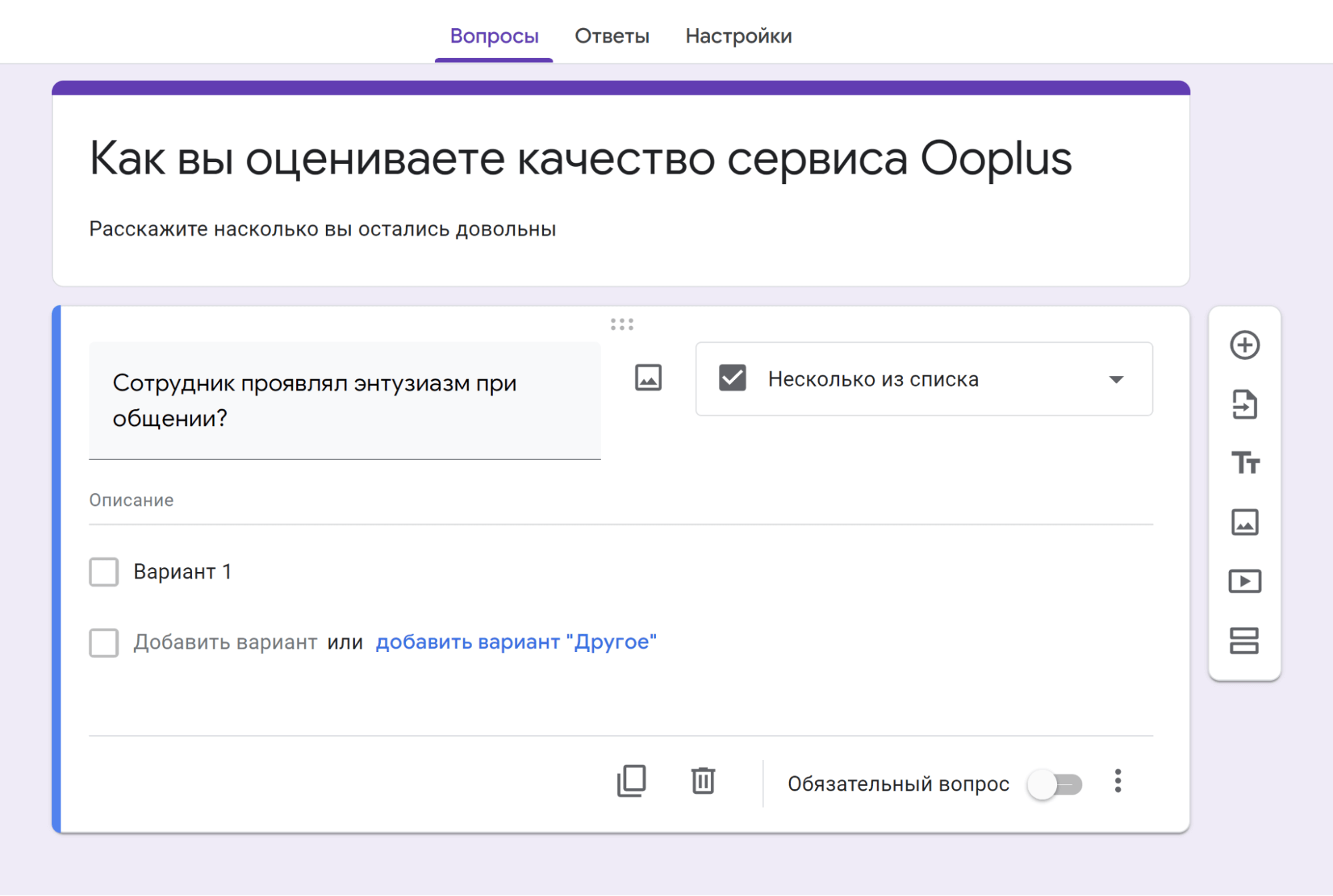
Task: Click the 'добавить вариант "Другое"' link
Action: point(516,642)
